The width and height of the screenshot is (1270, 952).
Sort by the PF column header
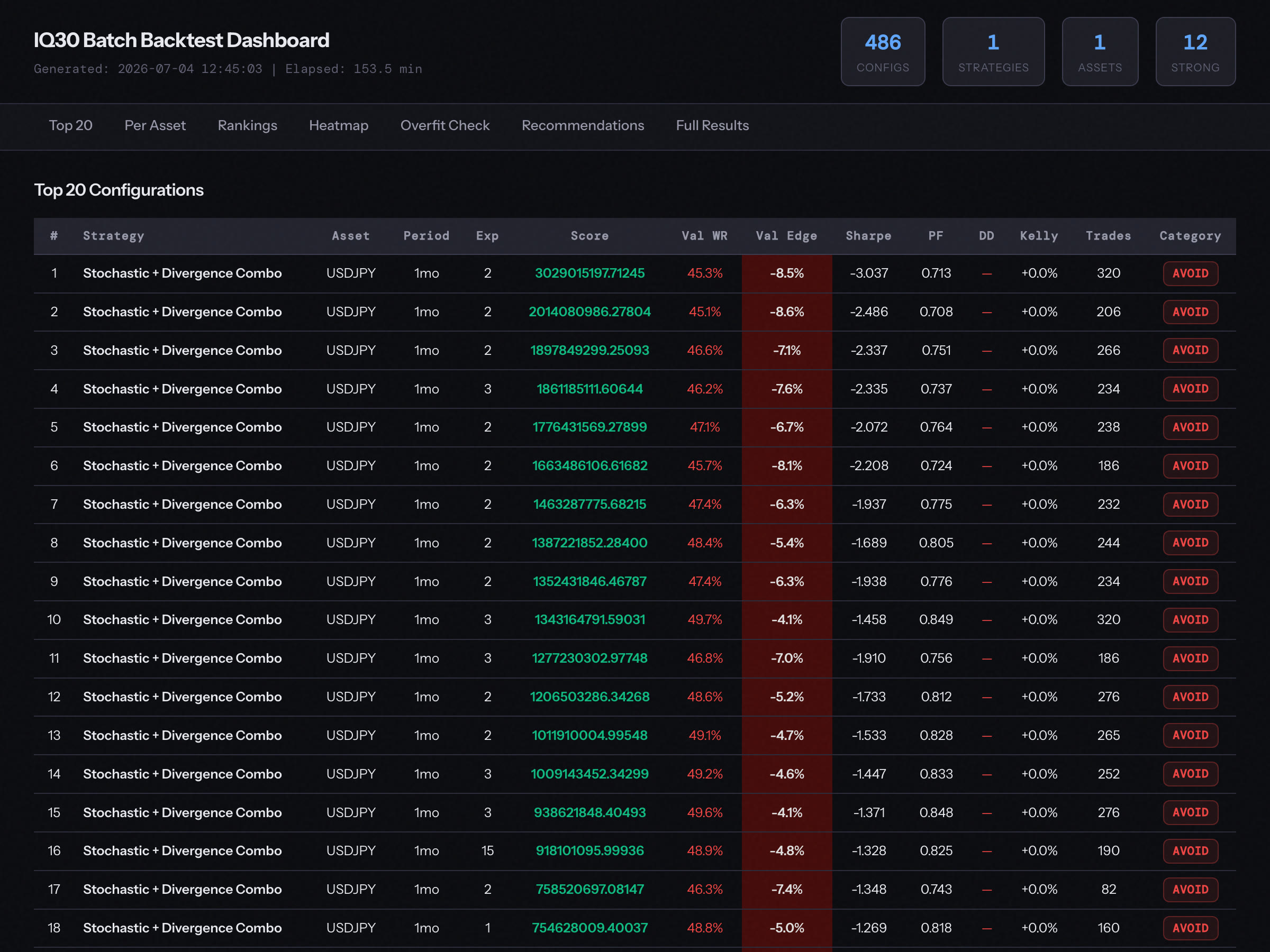pyautogui.click(x=936, y=236)
